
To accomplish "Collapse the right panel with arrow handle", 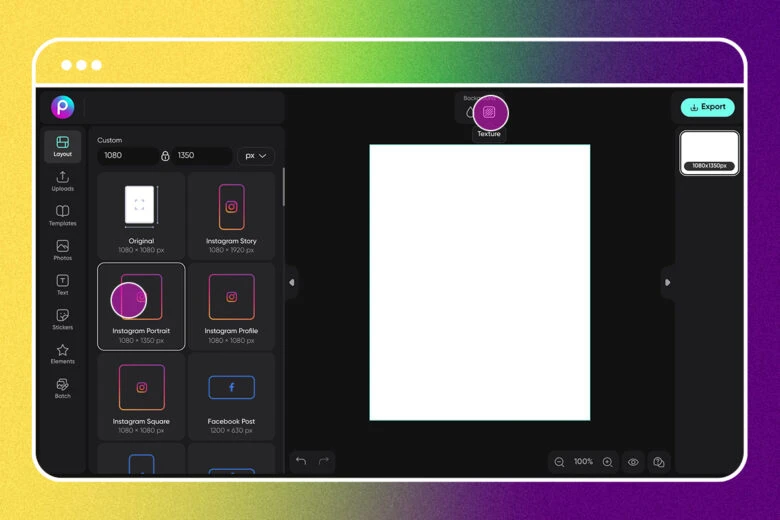I will click(x=667, y=283).
